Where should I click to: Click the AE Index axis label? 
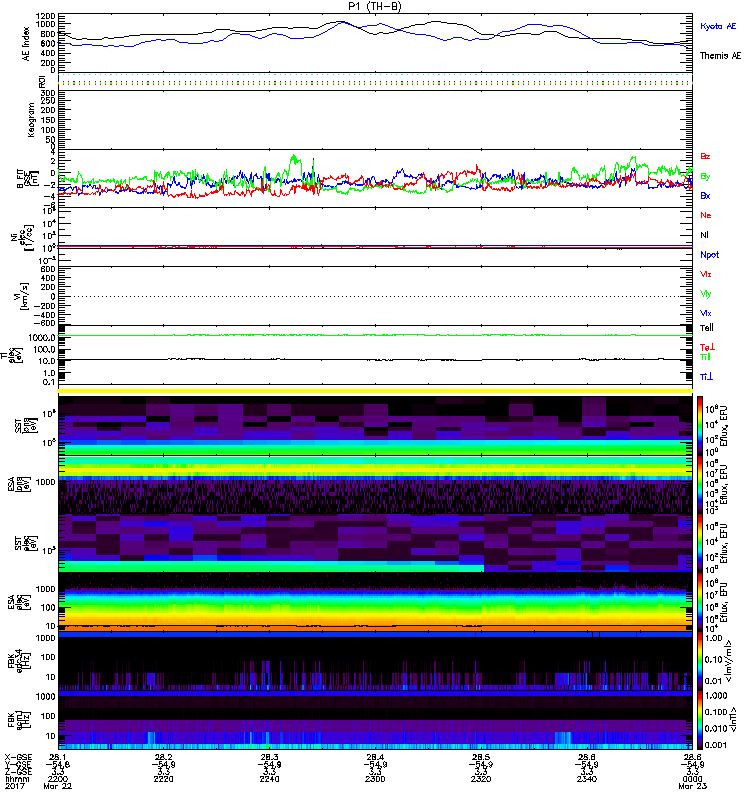26,44
